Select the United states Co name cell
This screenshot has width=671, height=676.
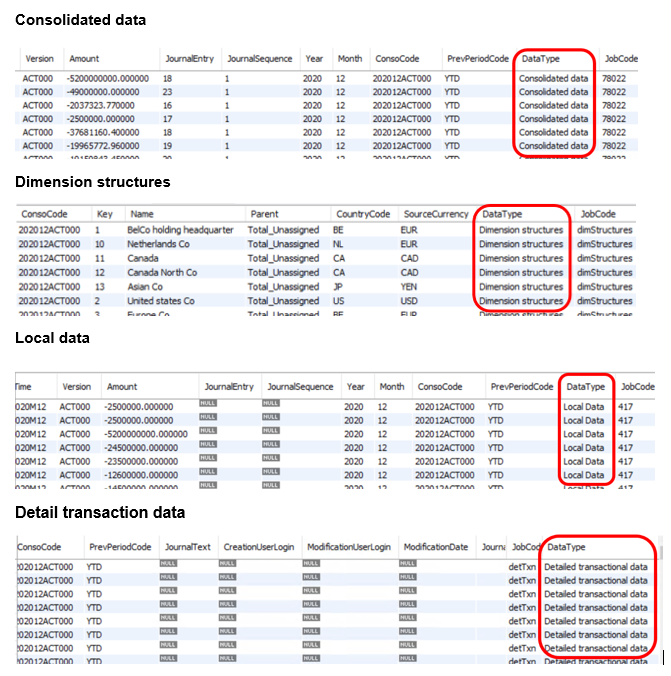point(160,301)
